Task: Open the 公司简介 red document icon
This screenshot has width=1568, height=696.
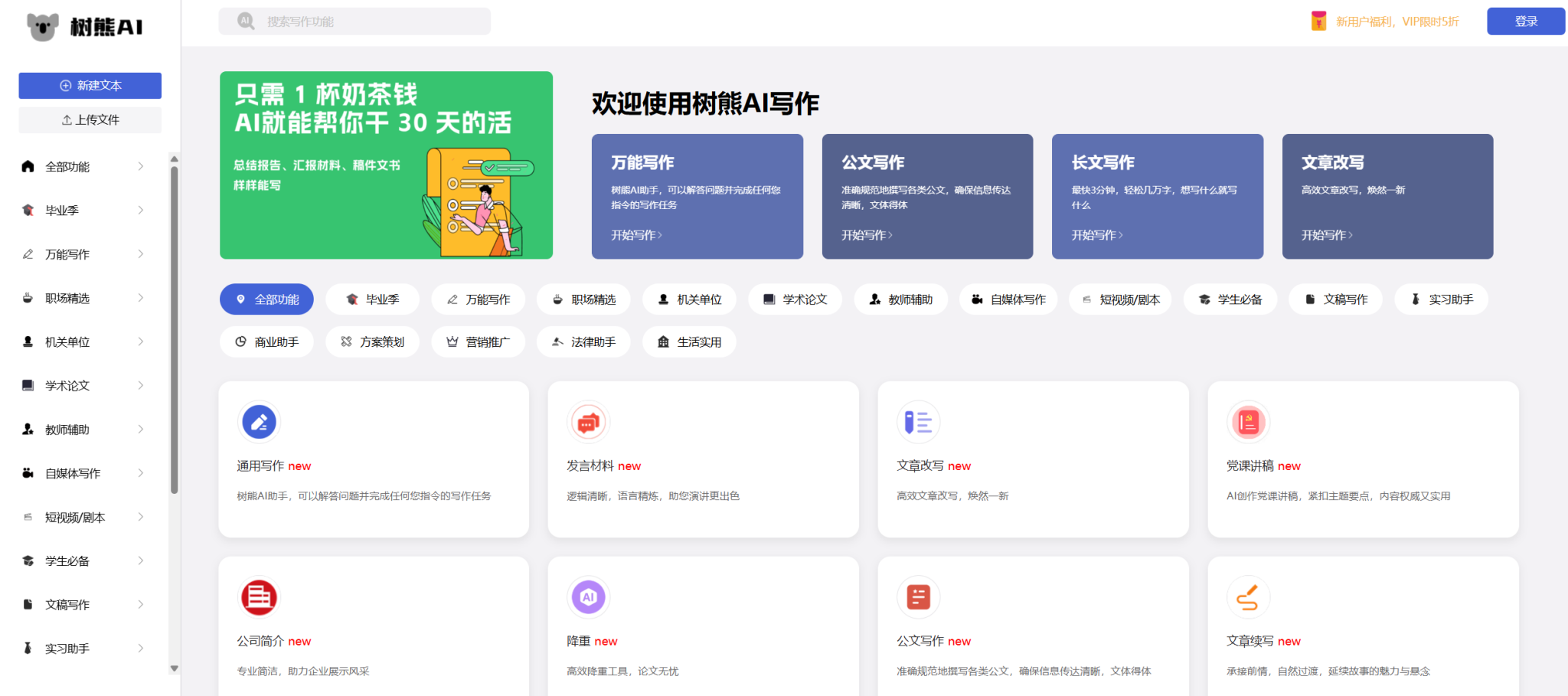Action: [259, 597]
